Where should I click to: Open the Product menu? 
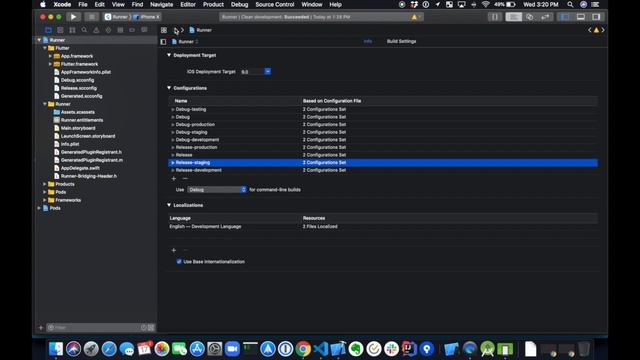213,4
